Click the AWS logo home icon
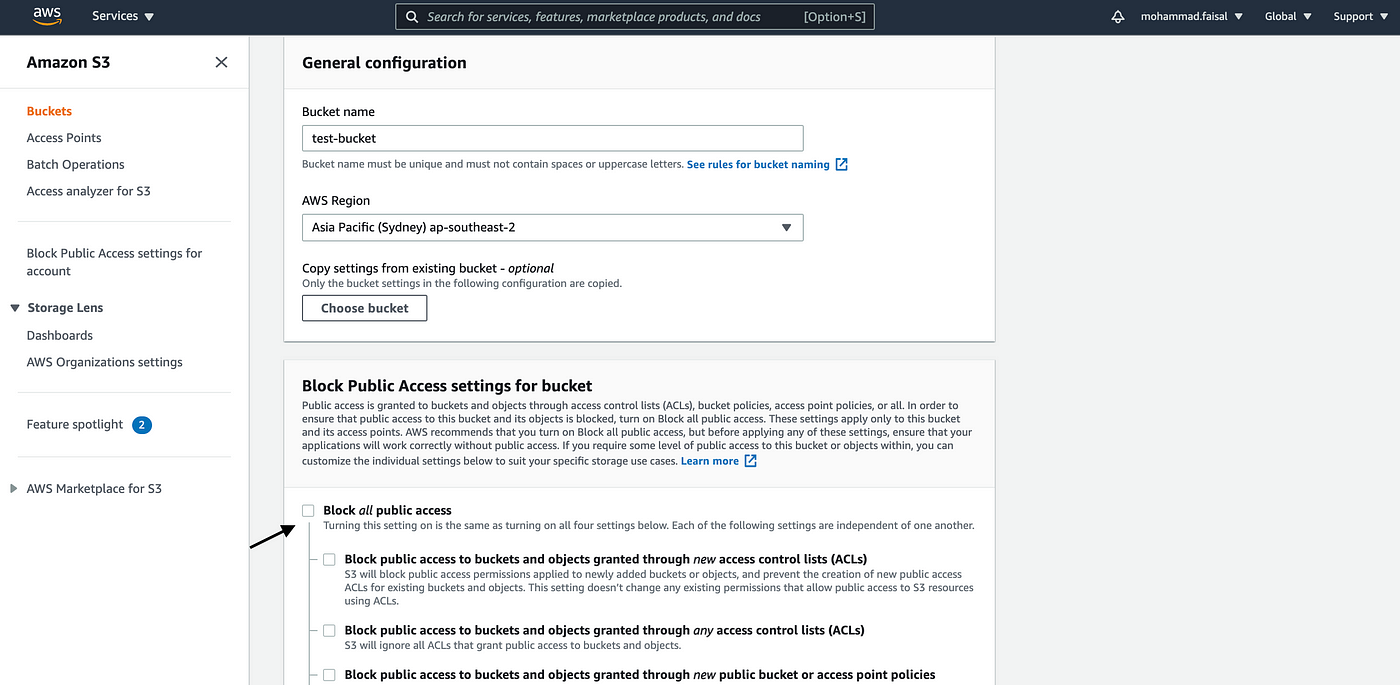The height and width of the screenshot is (685, 1400). (48, 16)
